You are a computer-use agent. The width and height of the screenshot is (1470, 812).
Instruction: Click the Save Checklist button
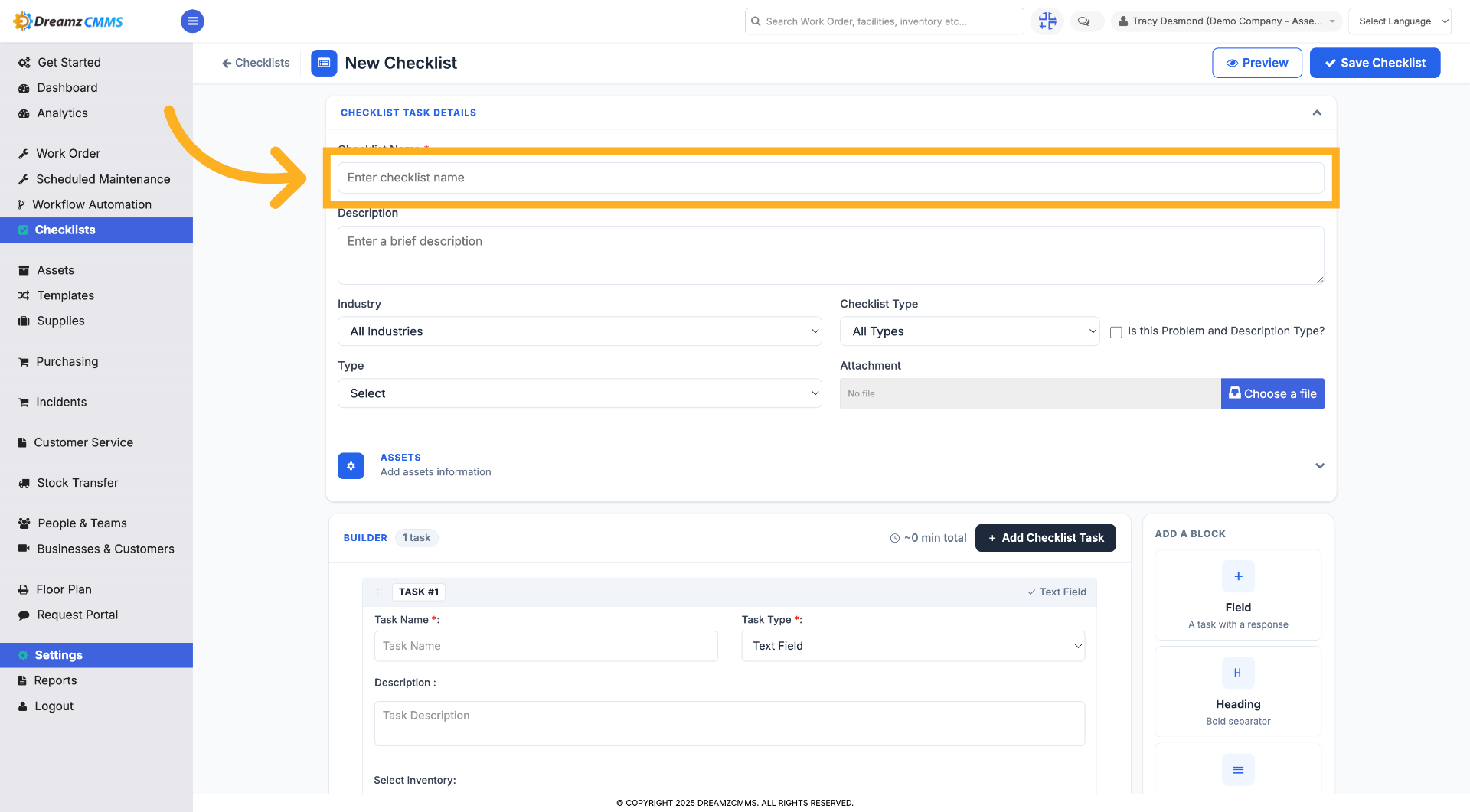point(1375,63)
